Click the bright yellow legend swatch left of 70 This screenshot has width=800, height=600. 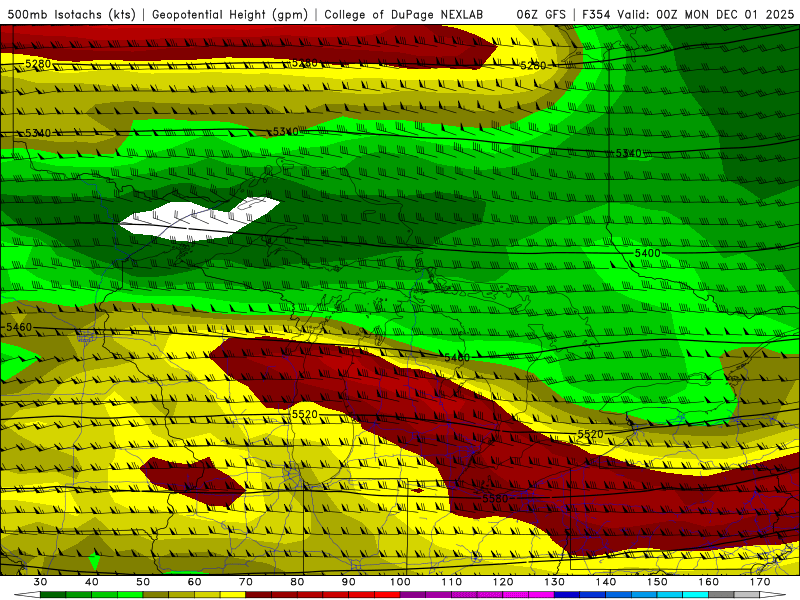point(233,595)
